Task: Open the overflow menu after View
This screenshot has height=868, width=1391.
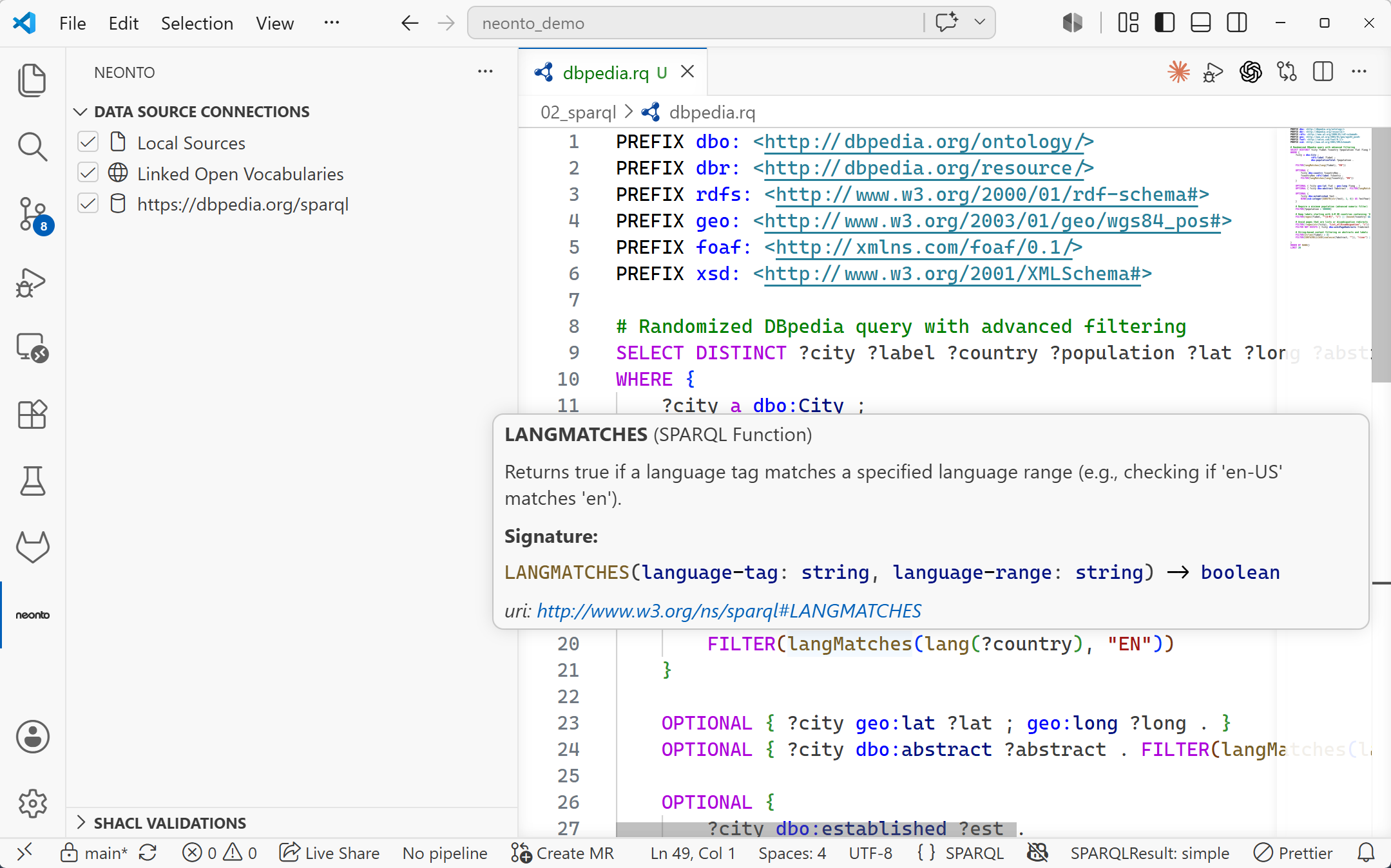Action: 332,23
